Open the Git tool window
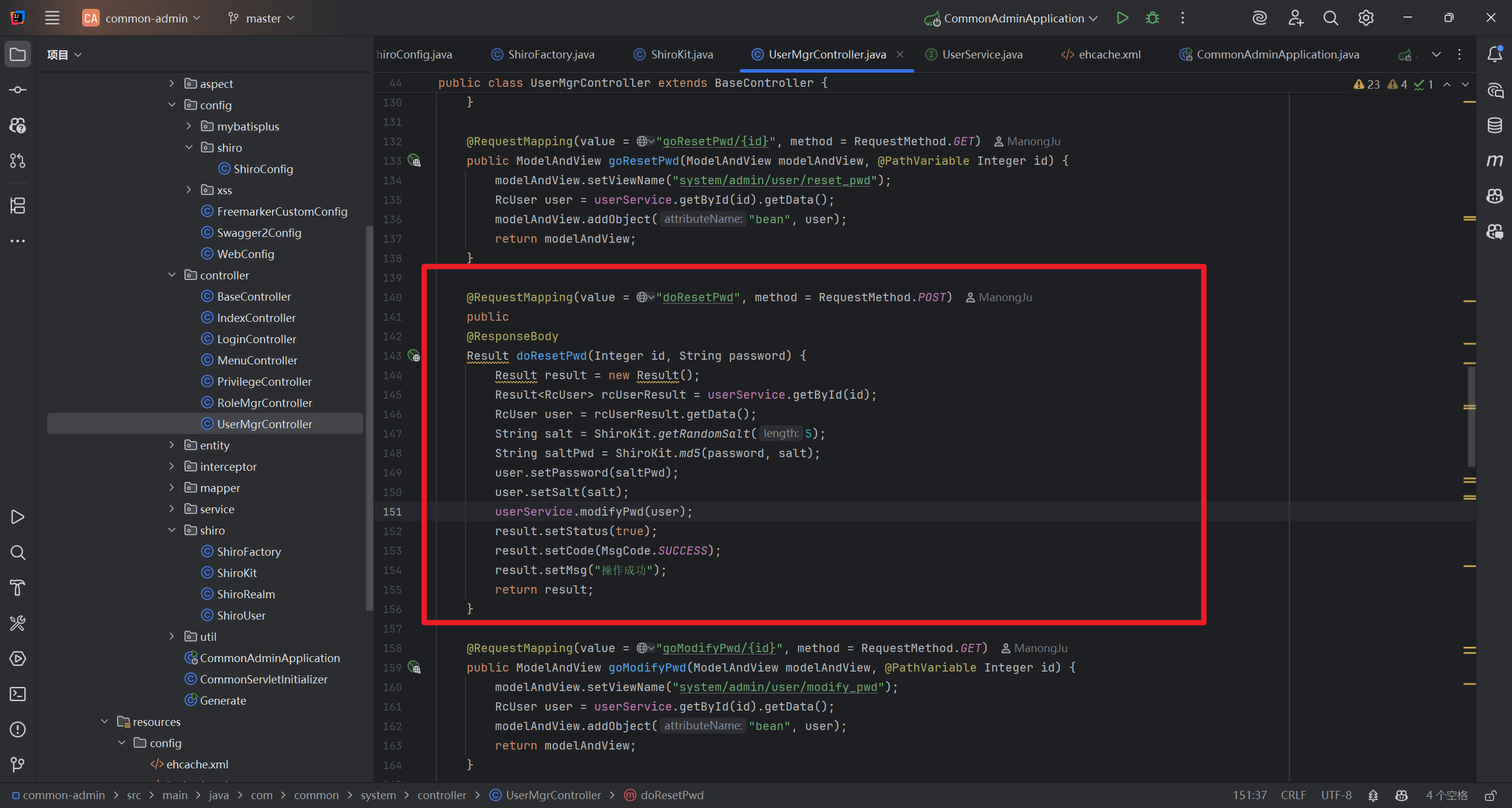The height and width of the screenshot is (808, 1512). (18, 765)
